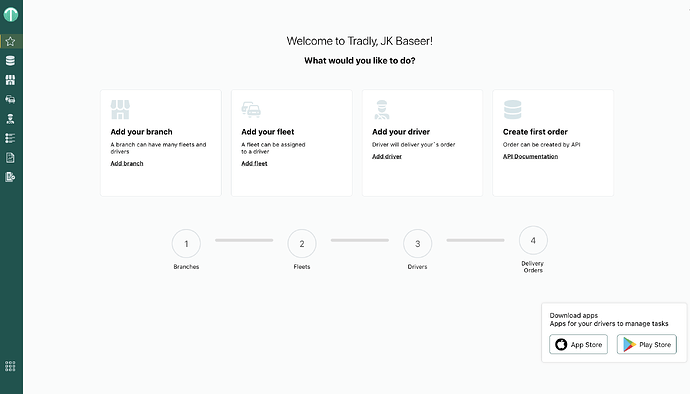Open the task list sidebar icon
The height and width of the screenshot is (394, 690).
10,138
